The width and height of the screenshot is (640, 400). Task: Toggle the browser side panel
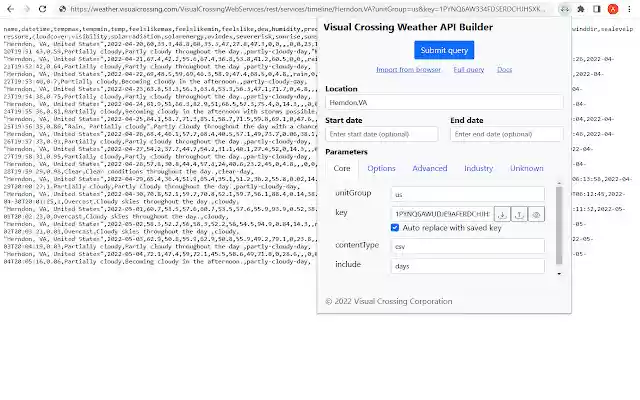pos(597,9)
